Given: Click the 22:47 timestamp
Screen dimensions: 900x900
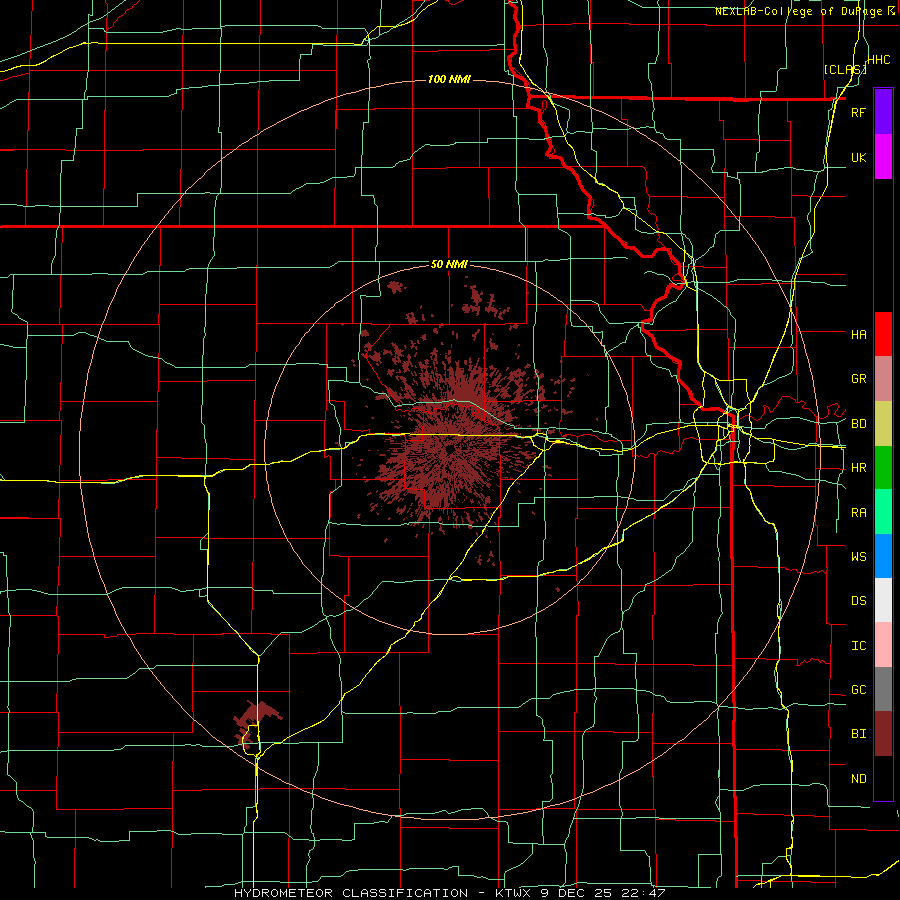Looking at the screenshot, I should pyautogui.click(x=643, y=893).
